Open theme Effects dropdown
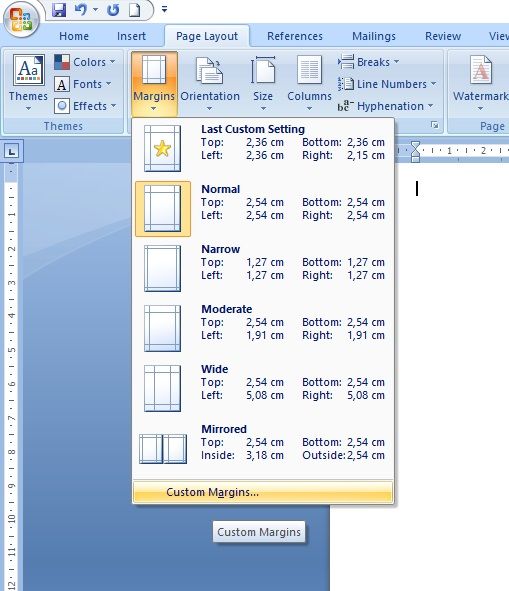This screenshot has width=509, height=591. pyautogui.click(x=85, y=106)
